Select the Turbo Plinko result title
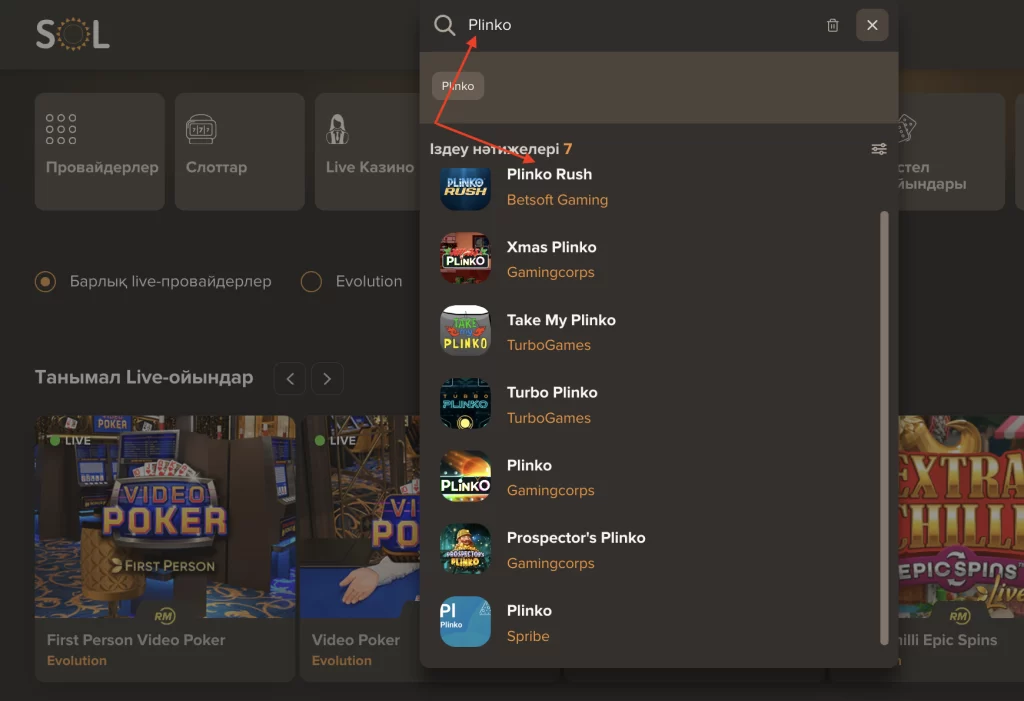Viewport: 1024px width, 701px height. (x=552, y=393)
